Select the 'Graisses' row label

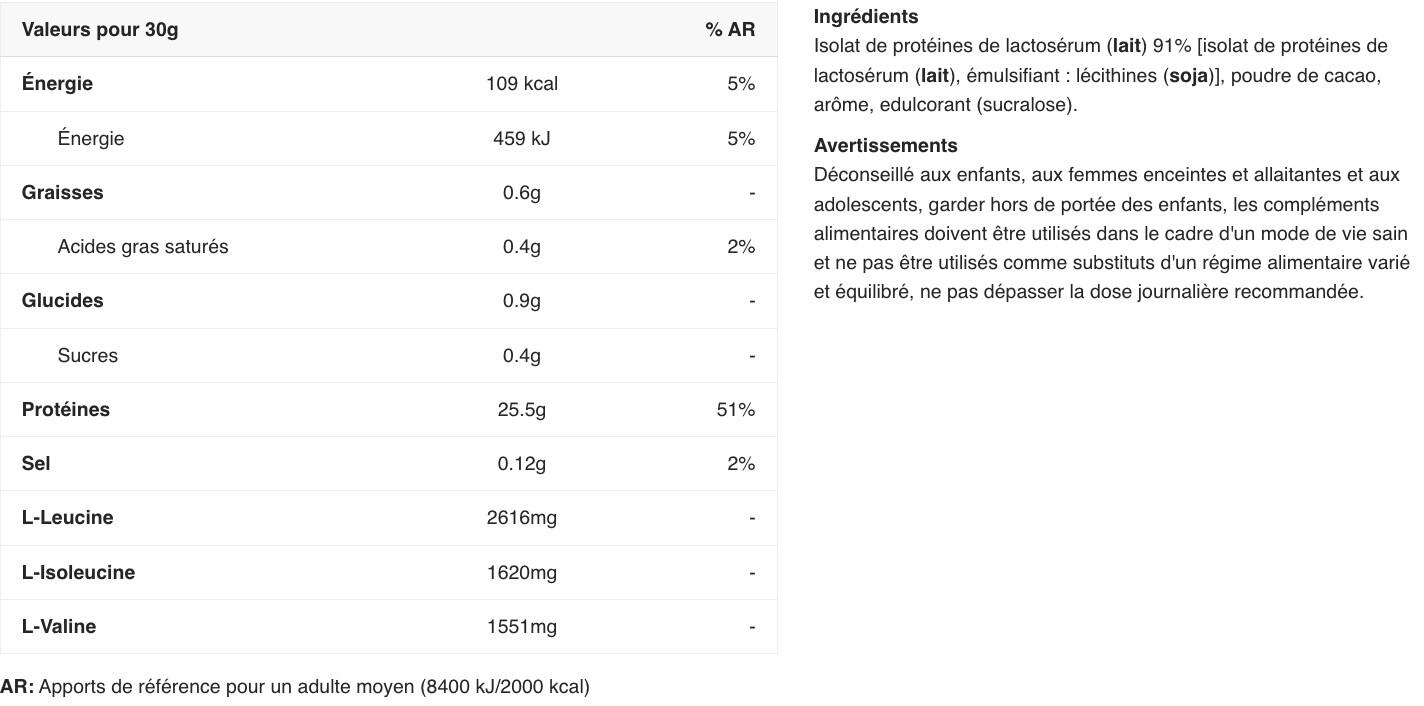(x=62, y=192)
